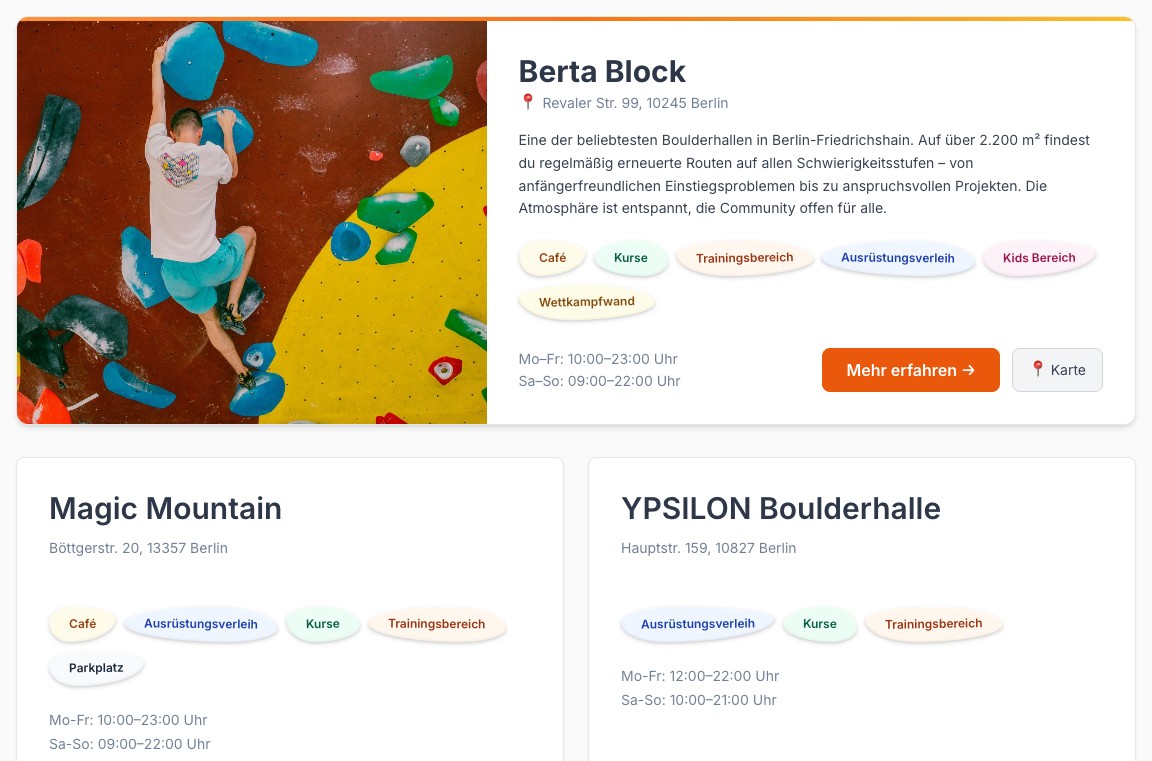Click the Mehr erfahren button

[x=910, y=370]
